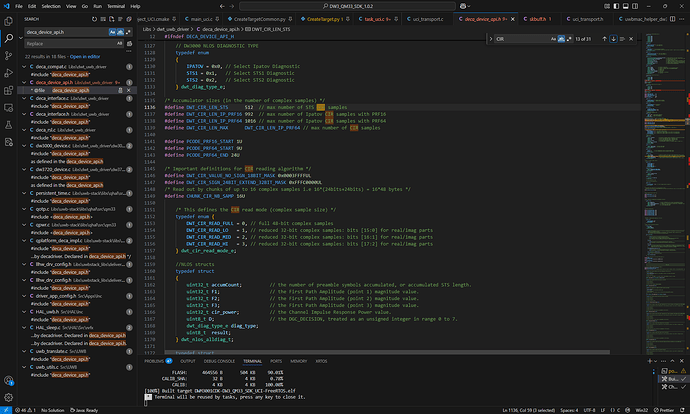Collapse the uwb_translate.c result group

[x=24, y=352]
